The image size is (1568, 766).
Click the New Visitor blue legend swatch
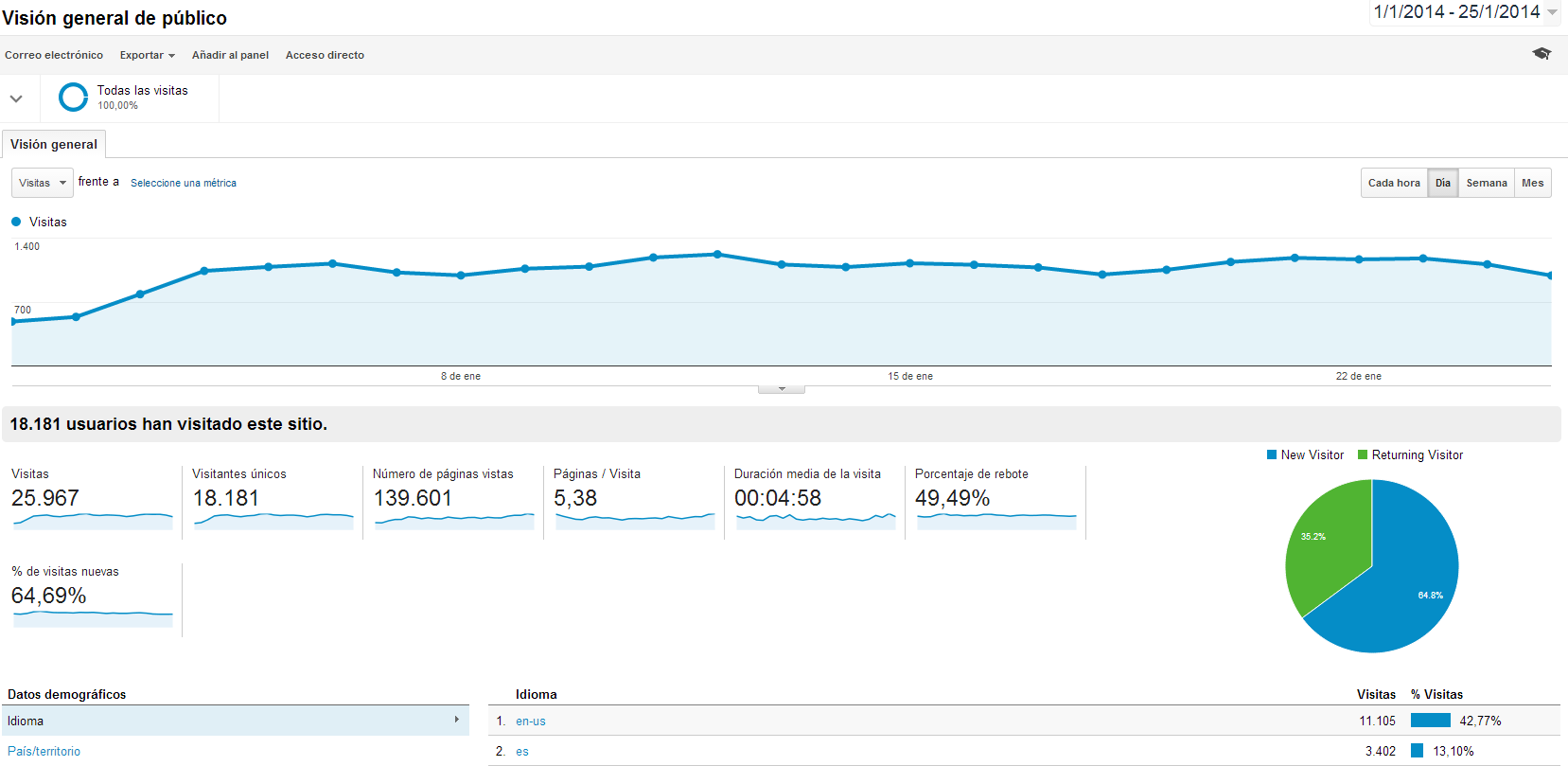(x=1272, y=454)
